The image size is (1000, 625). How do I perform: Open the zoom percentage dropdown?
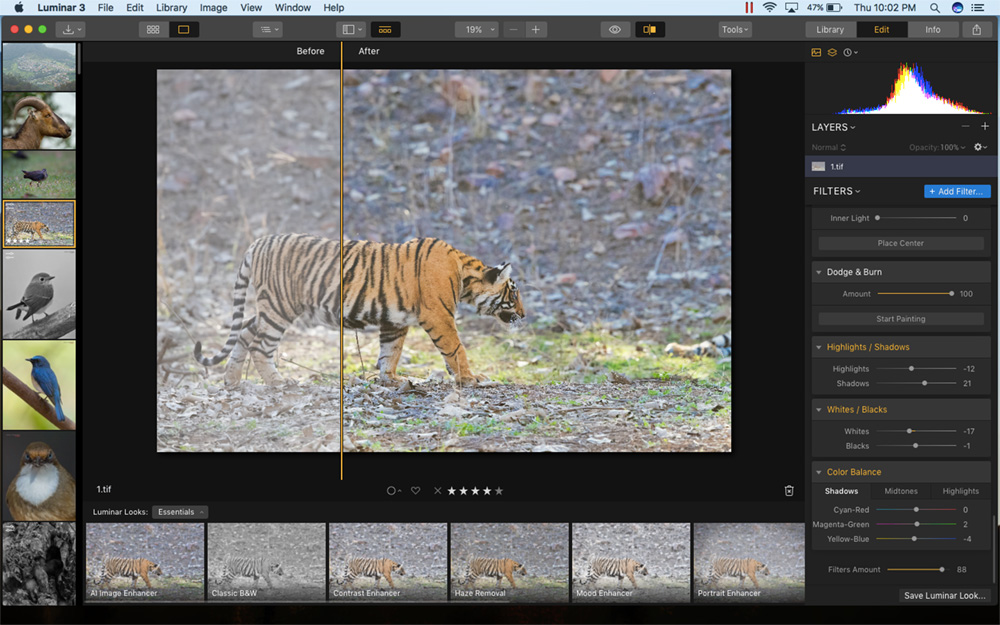(477, 29)
